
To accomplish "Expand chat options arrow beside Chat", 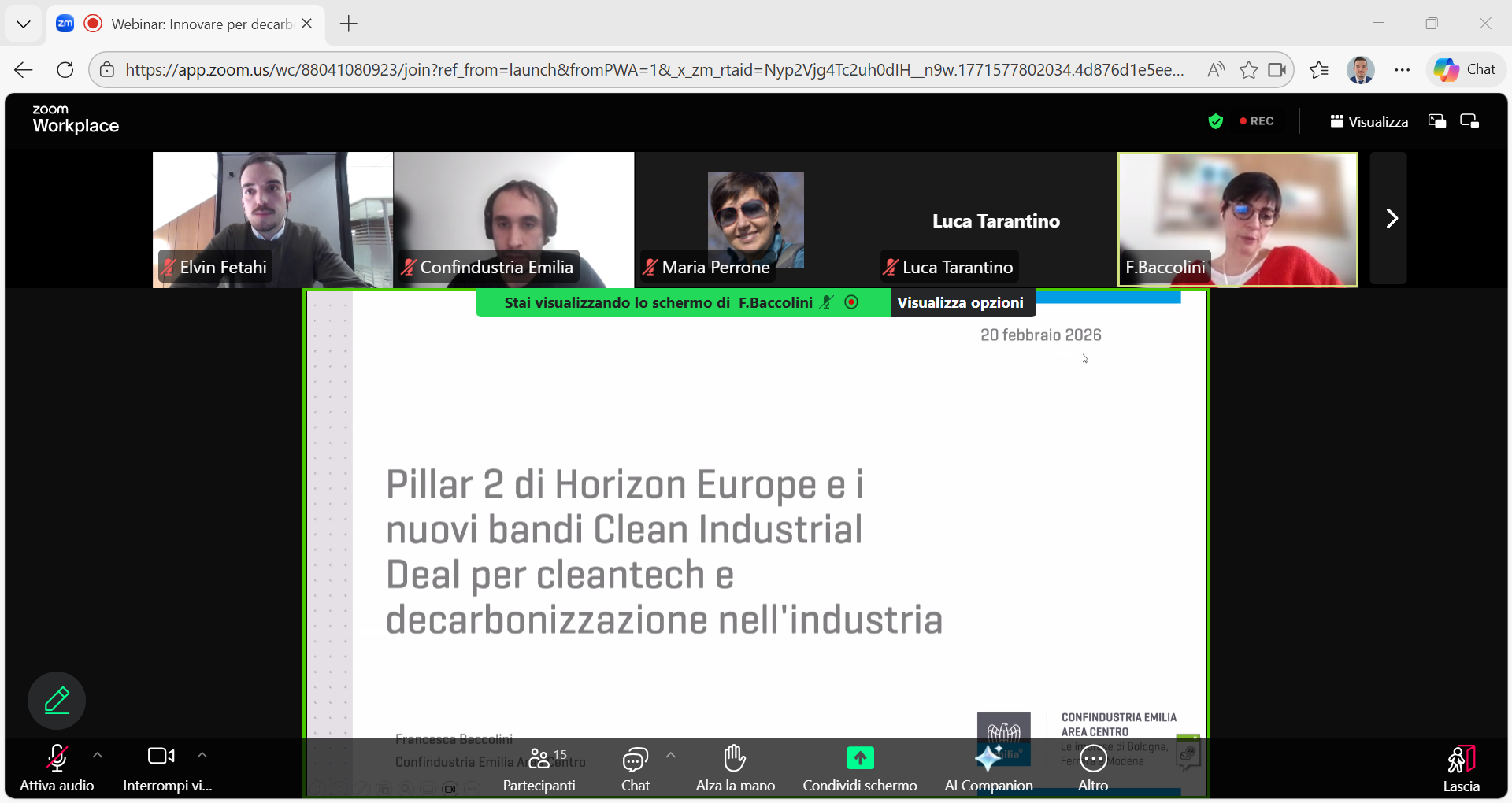I will (671, 755).
